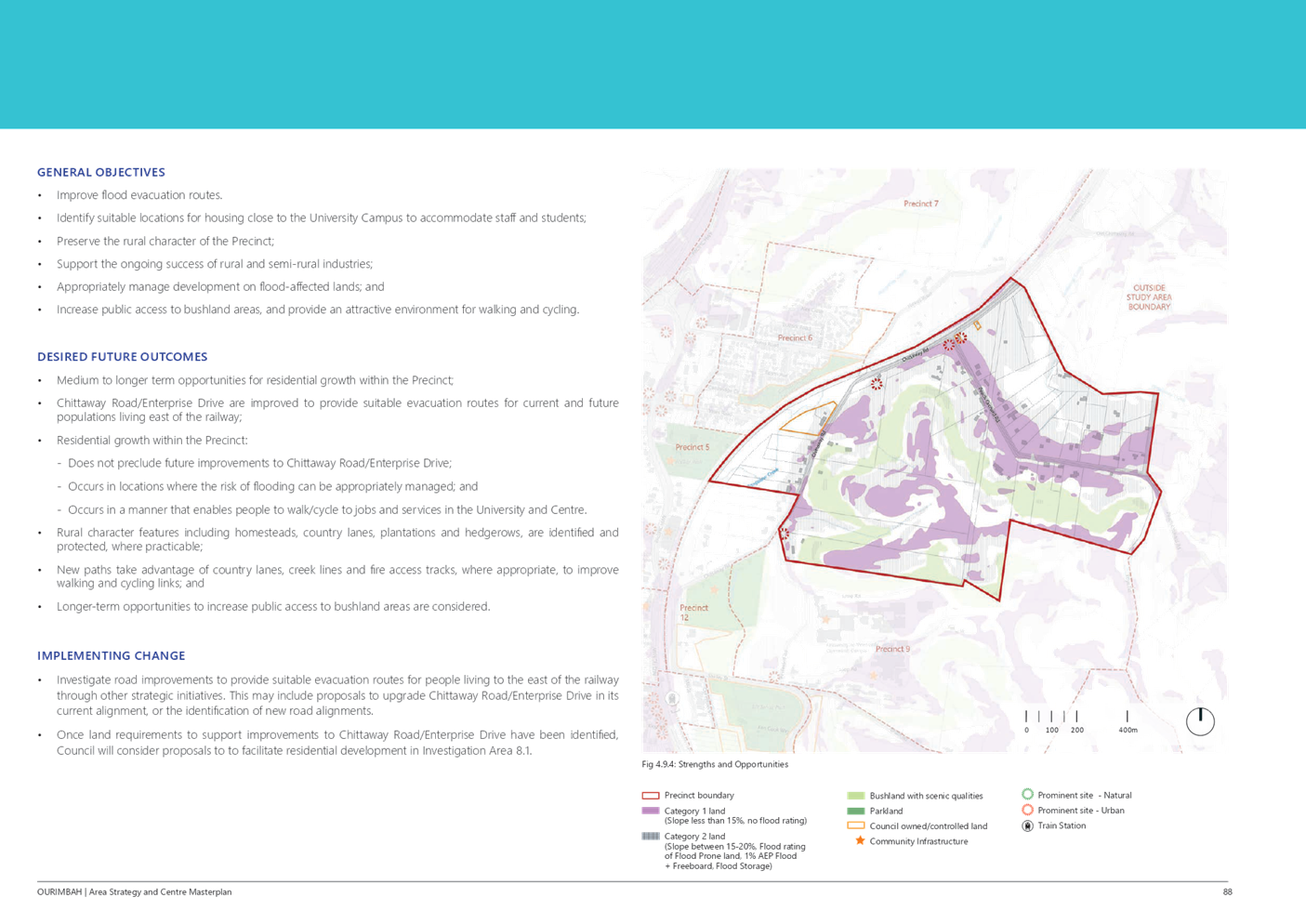Click the red Precinct boundary legend symbol
This screenshot has height=924, width=1306.
650,796
